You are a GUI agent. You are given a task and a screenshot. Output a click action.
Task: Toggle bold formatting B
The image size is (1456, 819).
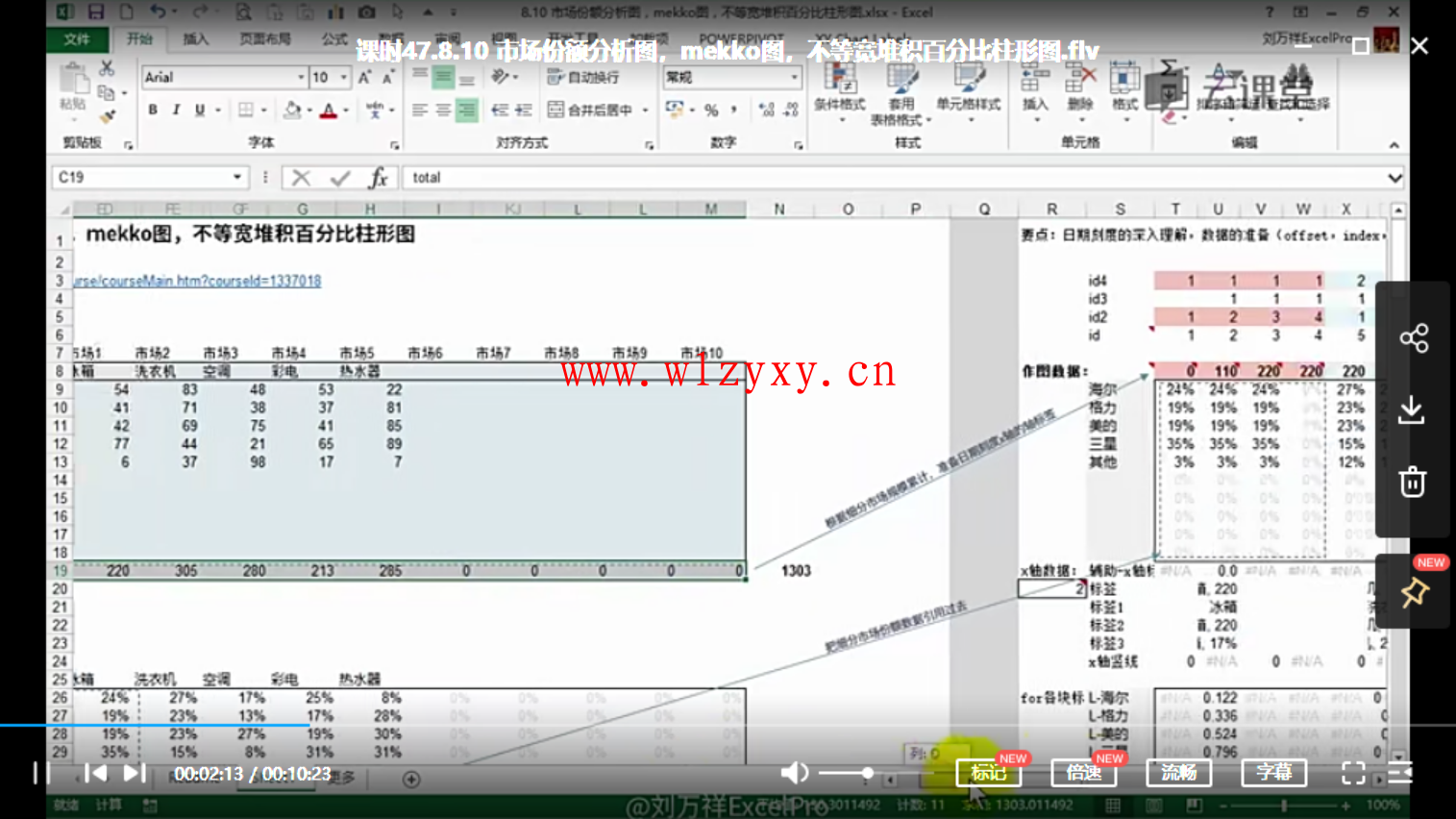point(153,111)
